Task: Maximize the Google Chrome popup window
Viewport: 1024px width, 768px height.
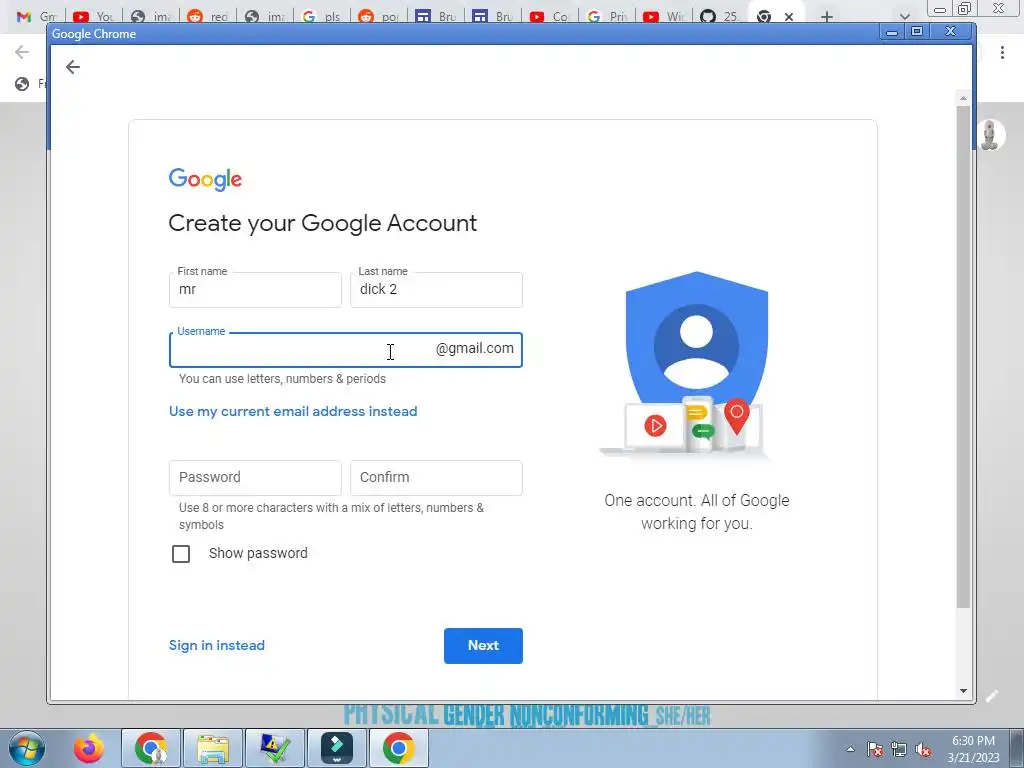Action: pos(917,31)
